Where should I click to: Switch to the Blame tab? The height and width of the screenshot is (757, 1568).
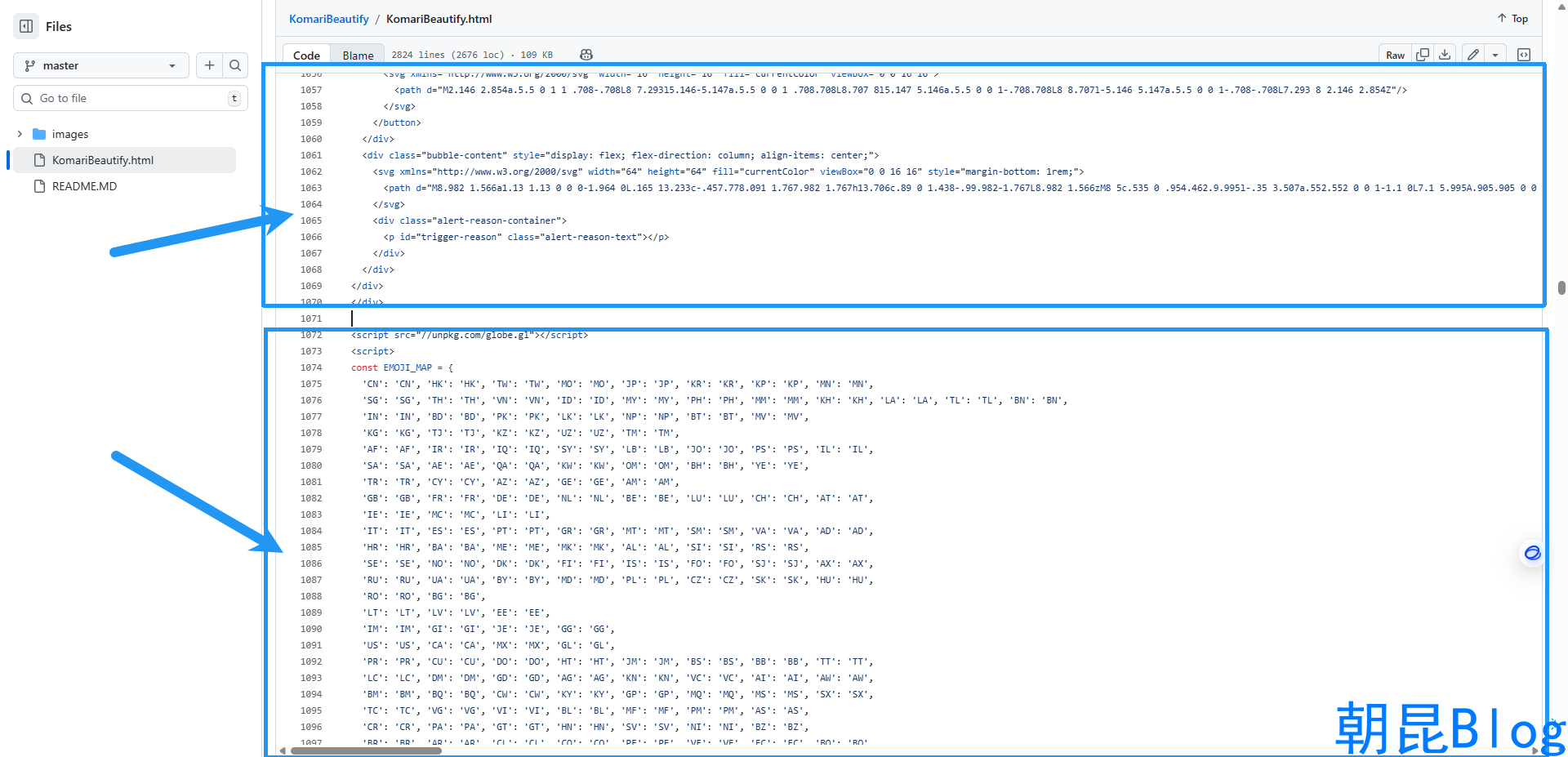point(358,55)
